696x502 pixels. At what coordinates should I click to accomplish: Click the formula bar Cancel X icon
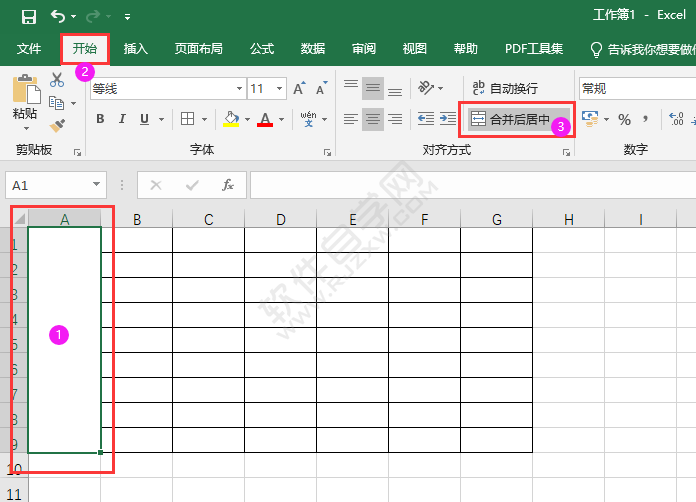[x=156, y=185]
